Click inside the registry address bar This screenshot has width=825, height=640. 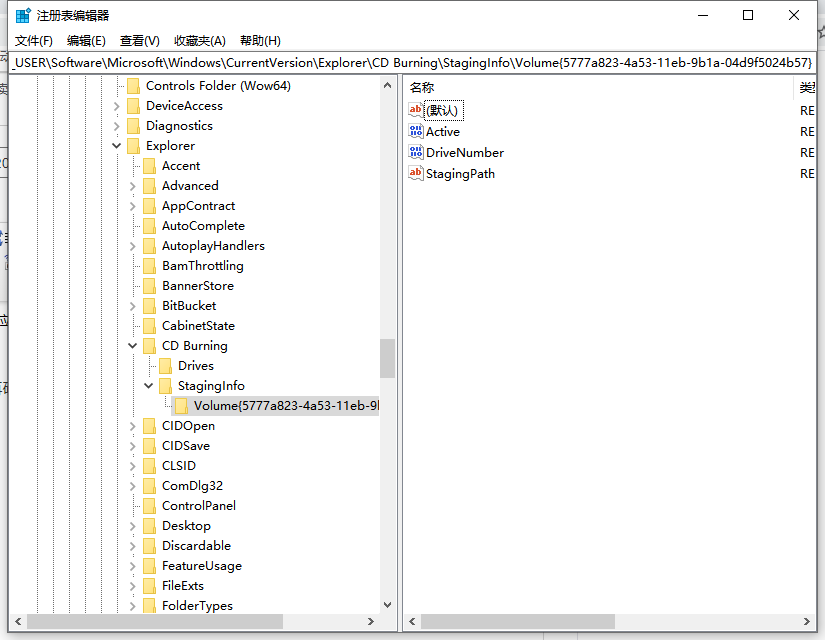[400, 63]
